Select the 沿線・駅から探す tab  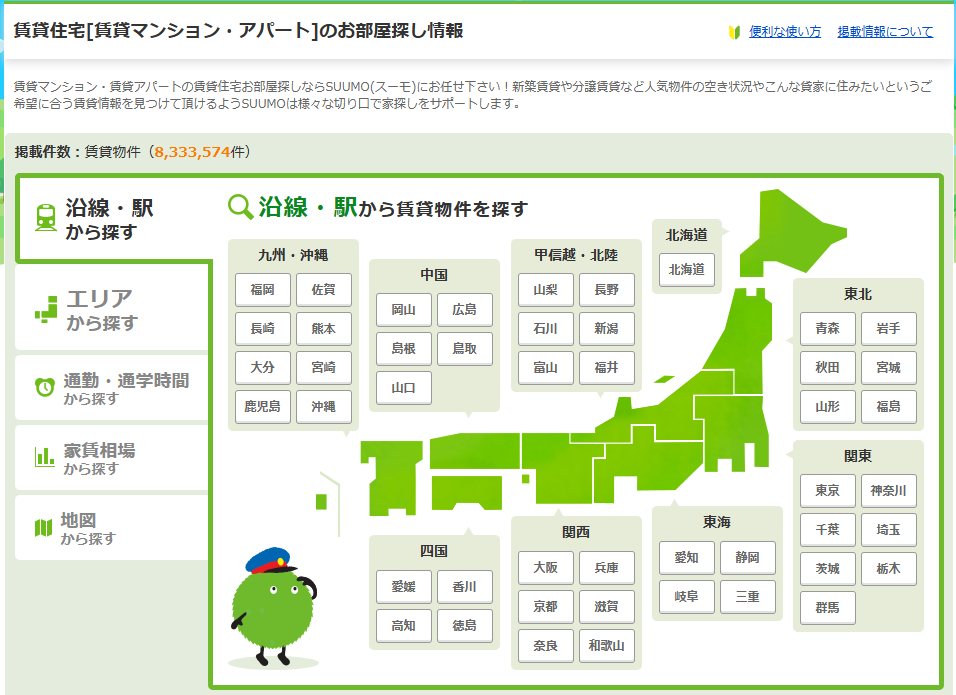[x=113, y=219]
